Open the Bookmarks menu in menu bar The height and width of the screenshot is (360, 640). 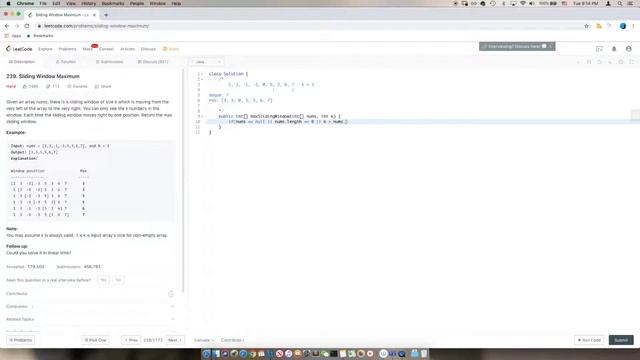coord(113,3)
